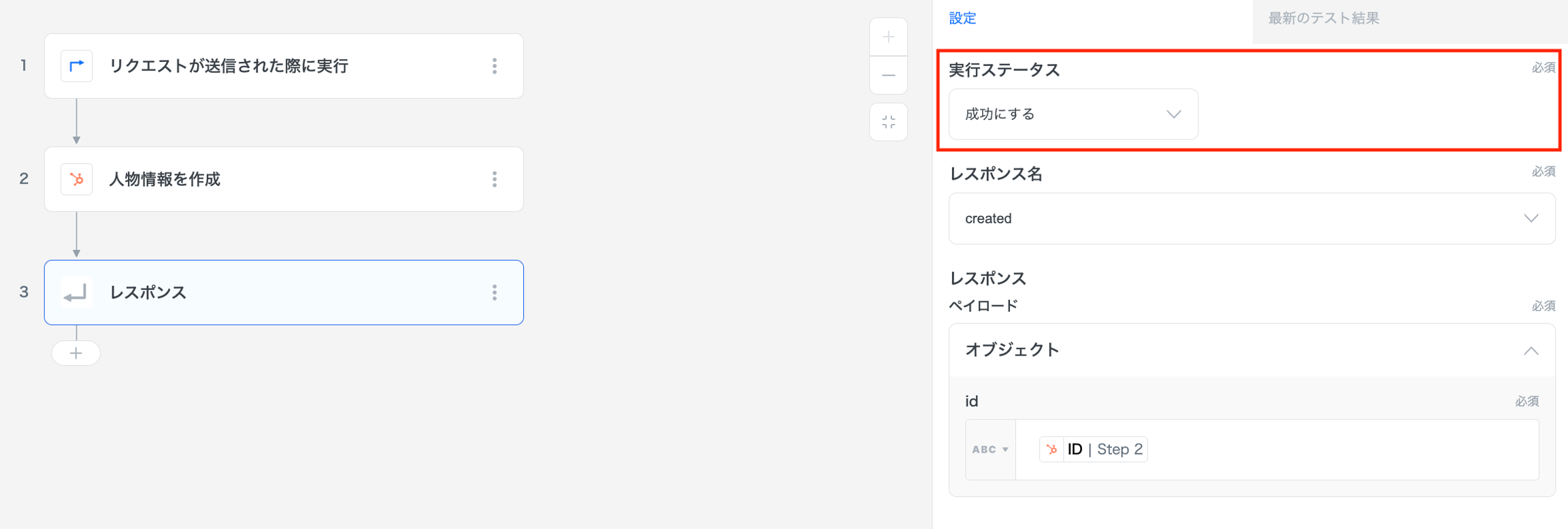
Task: Open the レスポンス名 dropdown showing created
Action: tap(1251, 219)
